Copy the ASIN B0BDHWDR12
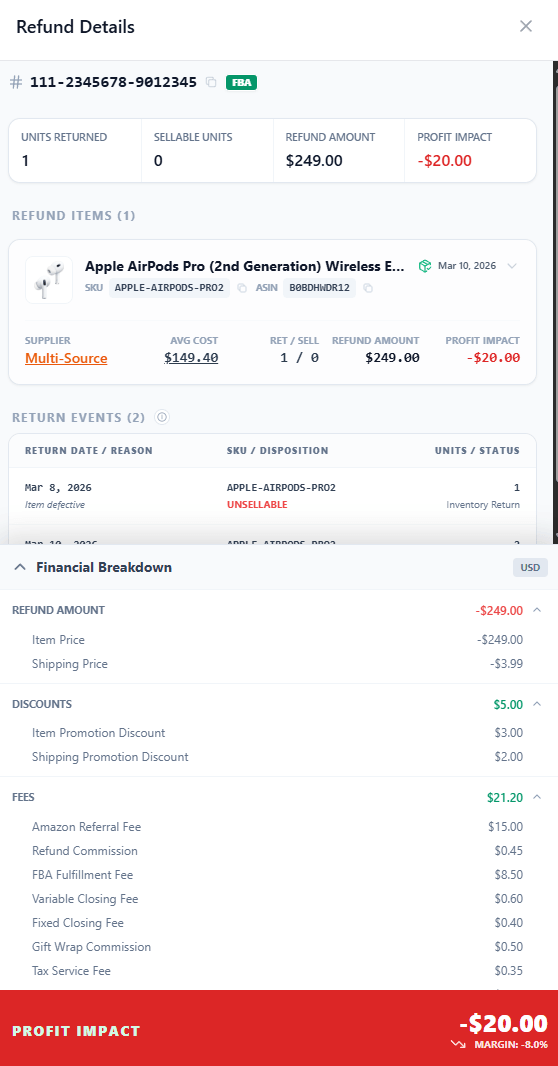Viewport: 558px width, 1066px height. (x=368, y=288)
